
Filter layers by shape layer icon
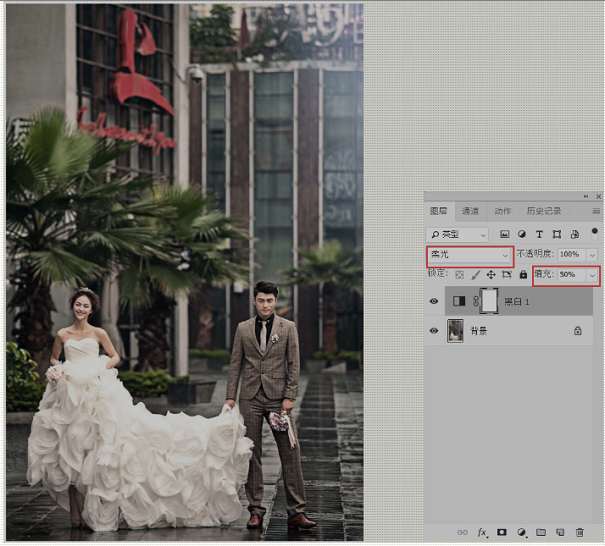pyautogui.click(x=556, y=234)
